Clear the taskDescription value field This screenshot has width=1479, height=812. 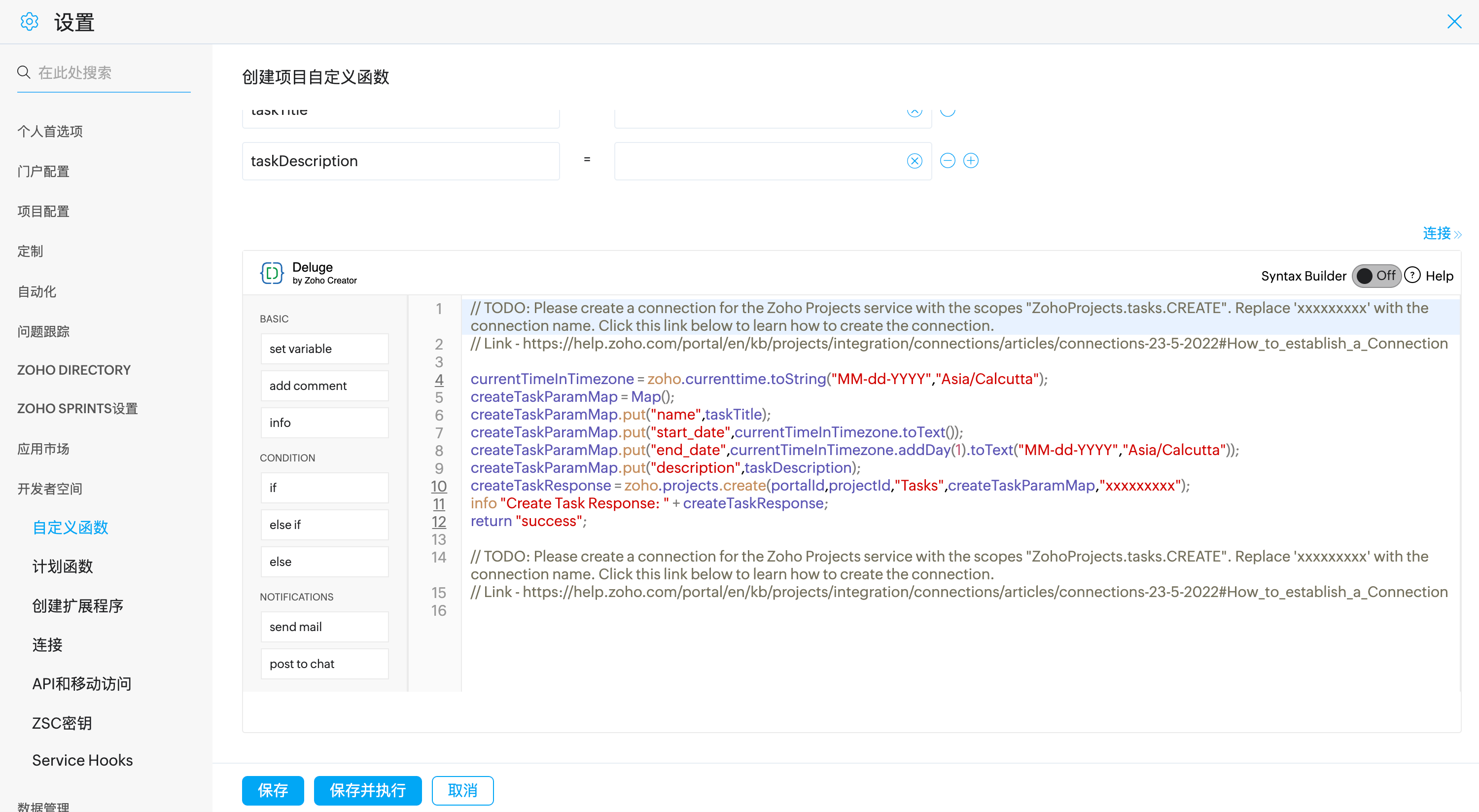tap(914, 161)
